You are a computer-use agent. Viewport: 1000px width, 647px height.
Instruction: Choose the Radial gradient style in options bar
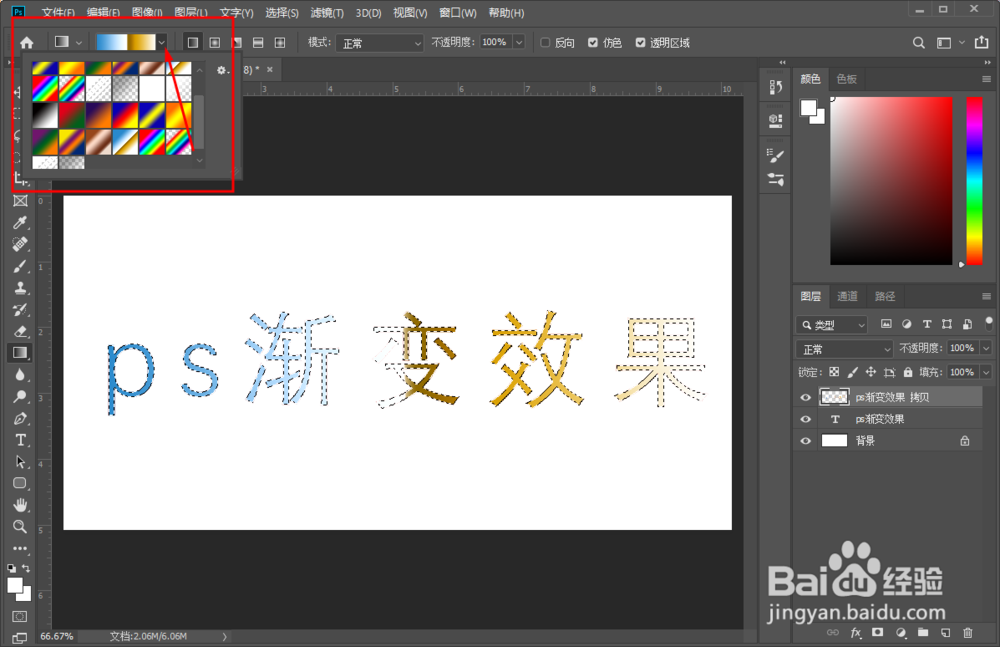[215, 42]
